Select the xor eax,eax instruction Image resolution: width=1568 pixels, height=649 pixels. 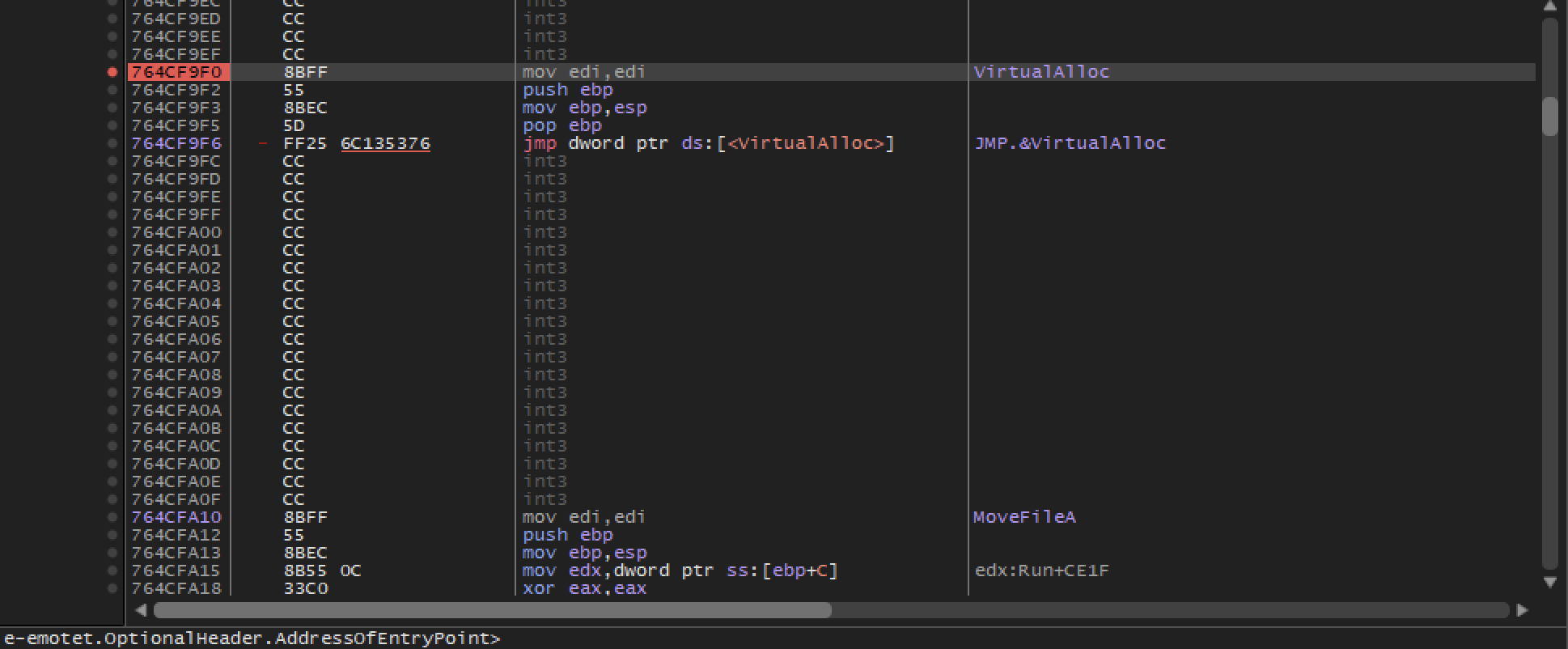pyautogui.click(x=584, y=588)
